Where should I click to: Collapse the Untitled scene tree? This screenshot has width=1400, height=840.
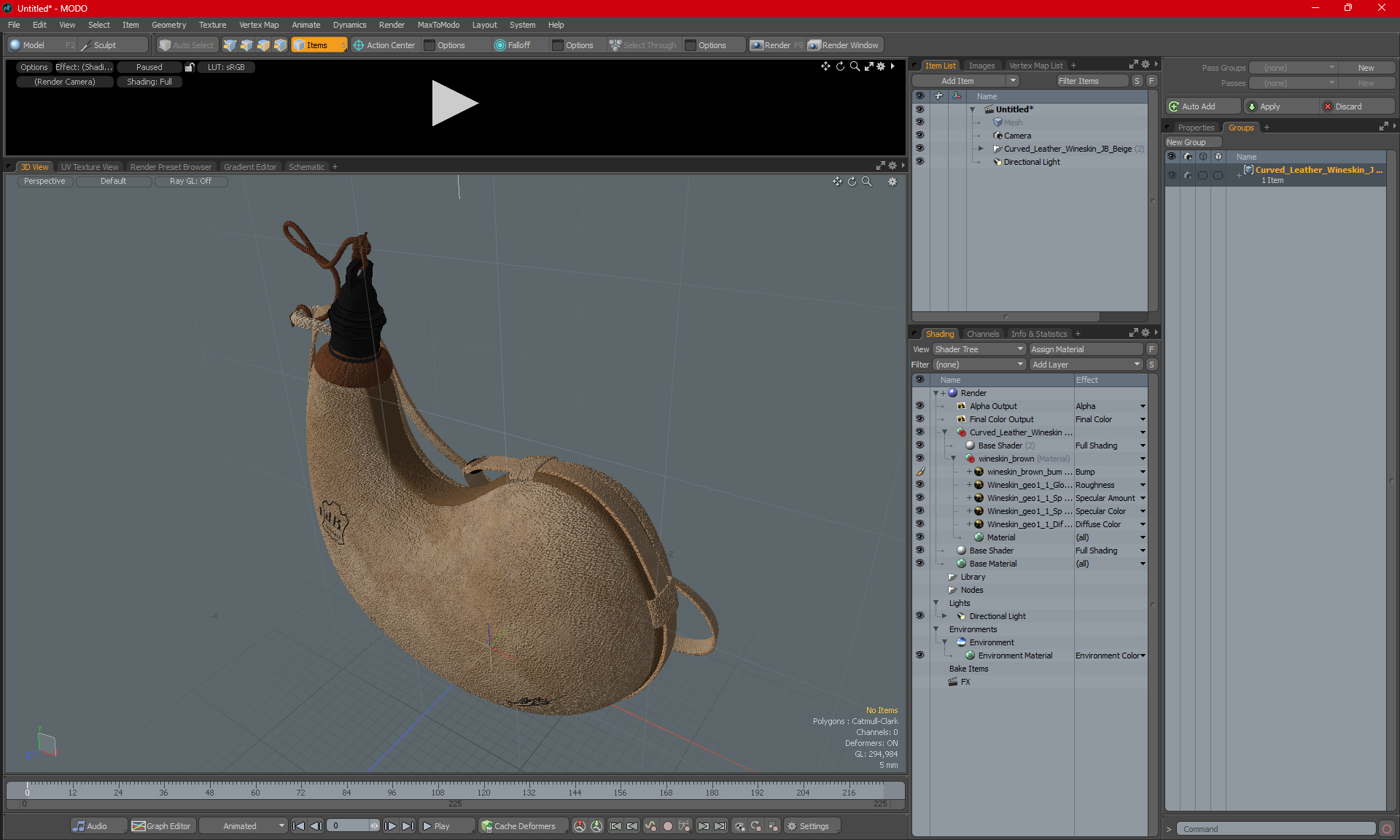point(972,109)
